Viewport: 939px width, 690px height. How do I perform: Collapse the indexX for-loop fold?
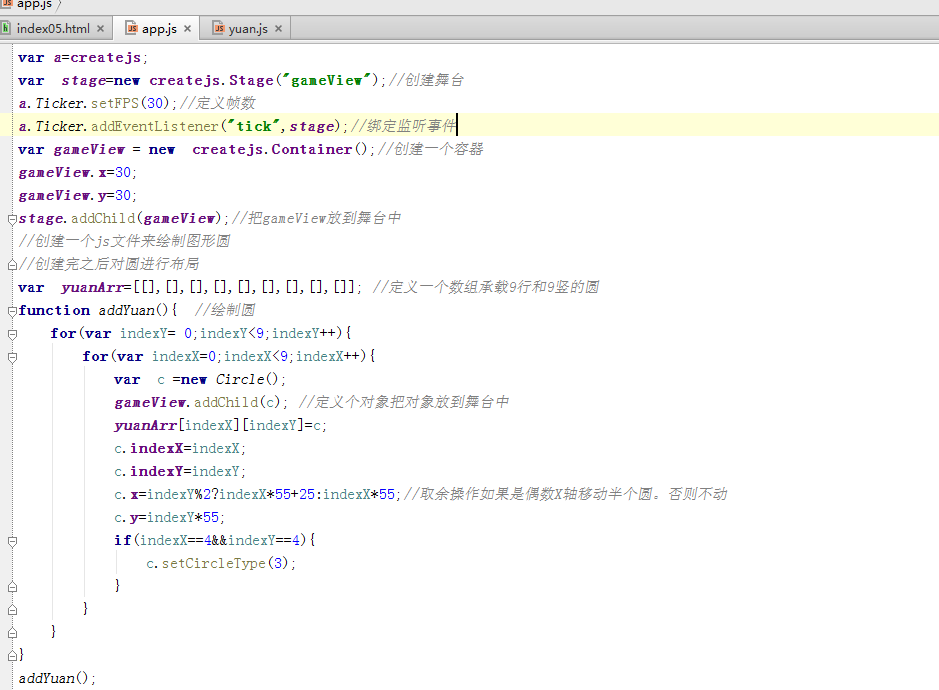pyautogui.click(x=12, y=358)
